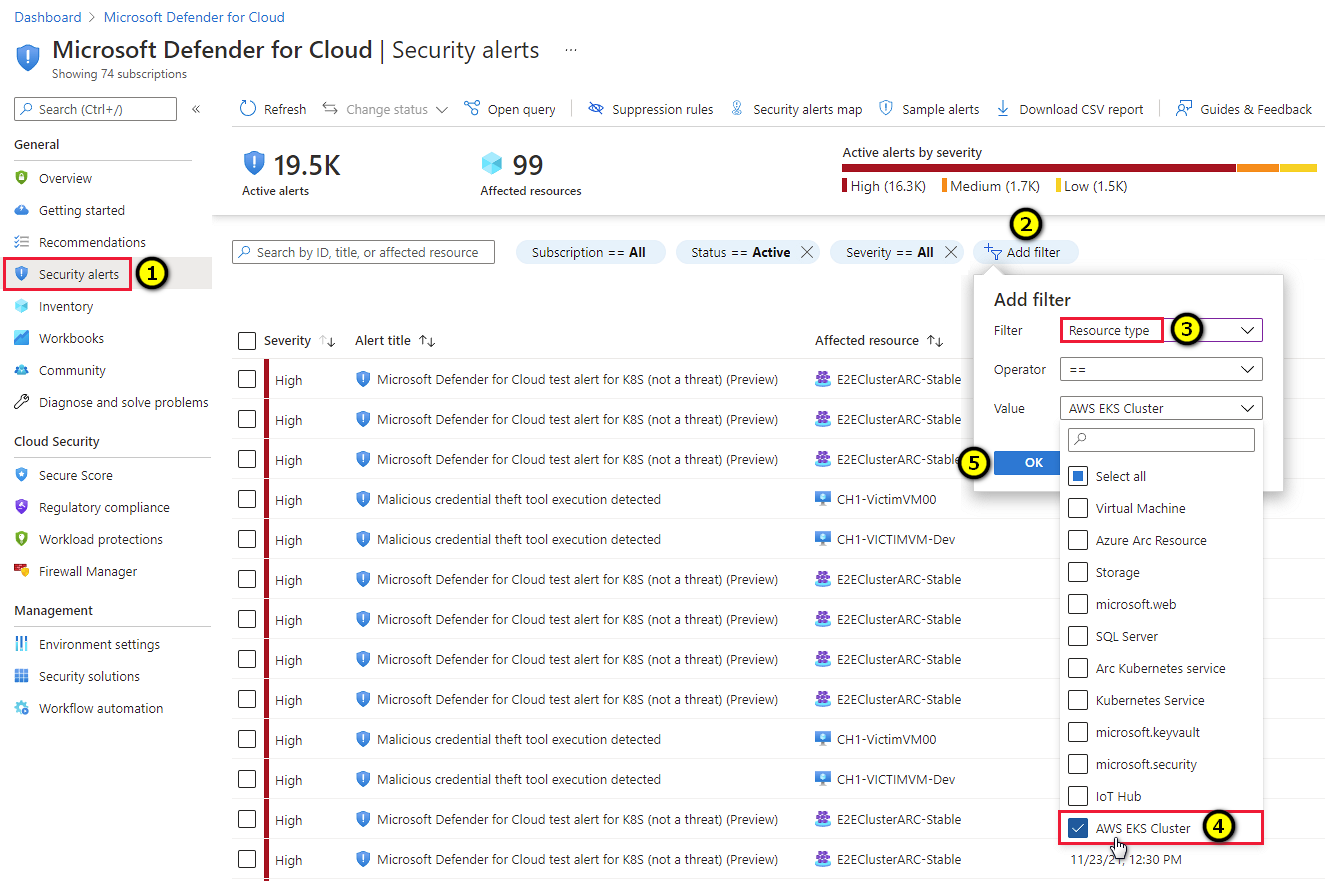The height and width of the screenshot is (881, 1325).
Task: Click the Workflow automation gear icon
Action: click(22, 708)
